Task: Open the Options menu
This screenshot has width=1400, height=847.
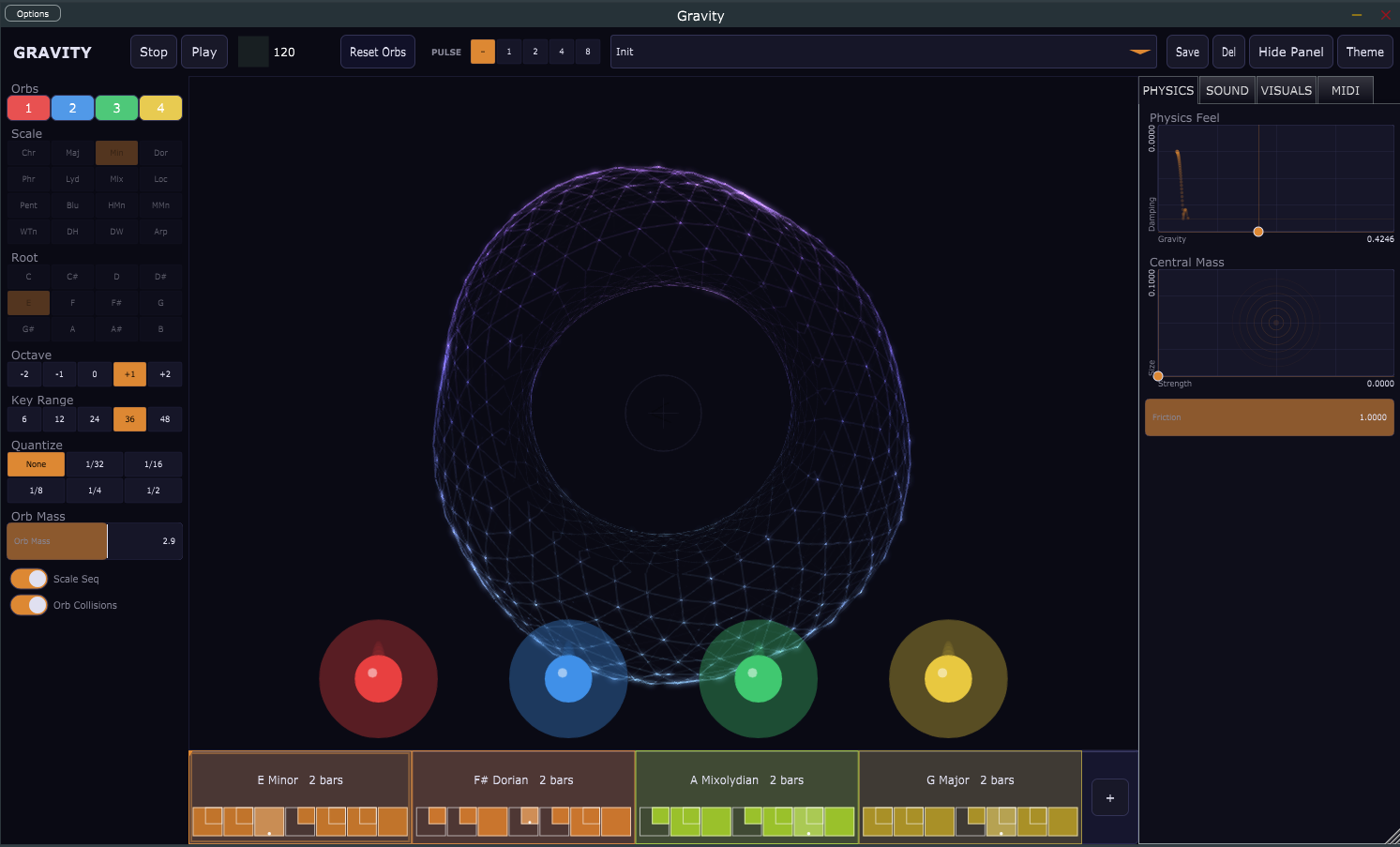Action: pos(32,13)
